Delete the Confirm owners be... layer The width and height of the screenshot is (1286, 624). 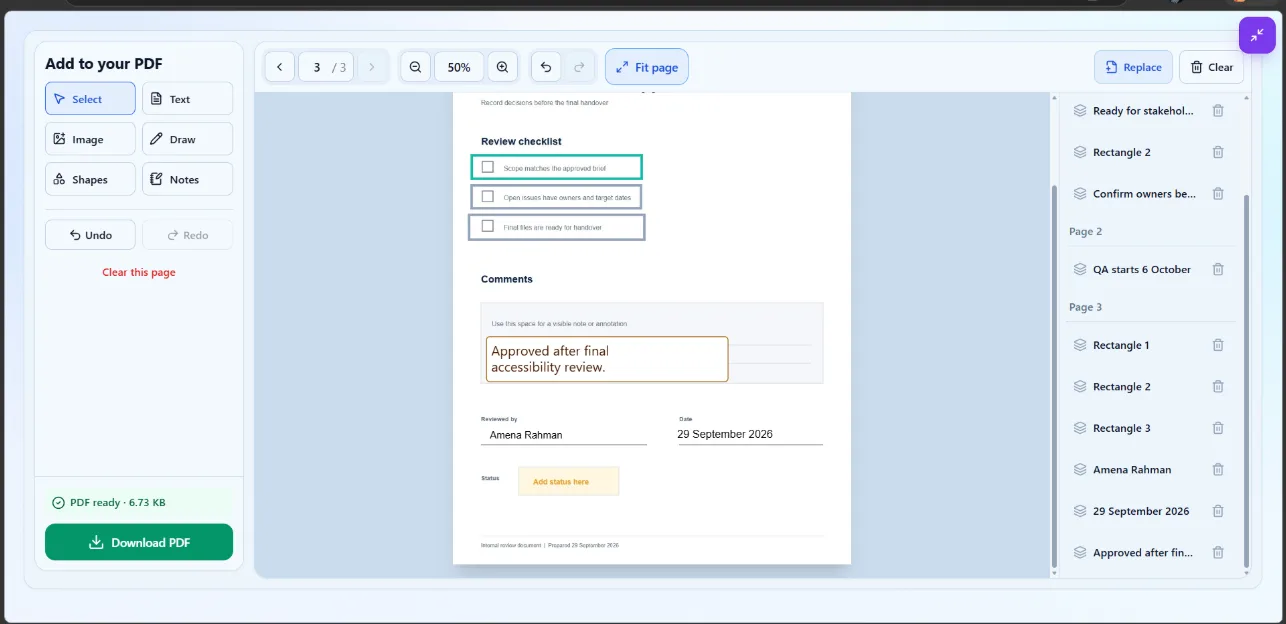coord(1218,194)
